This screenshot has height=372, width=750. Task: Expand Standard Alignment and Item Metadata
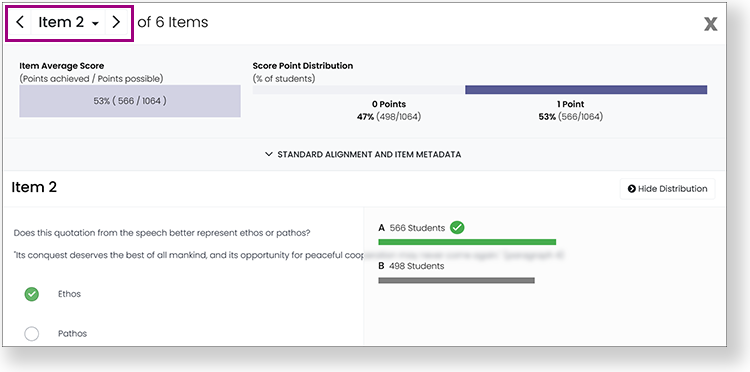(x=363, y=154)
